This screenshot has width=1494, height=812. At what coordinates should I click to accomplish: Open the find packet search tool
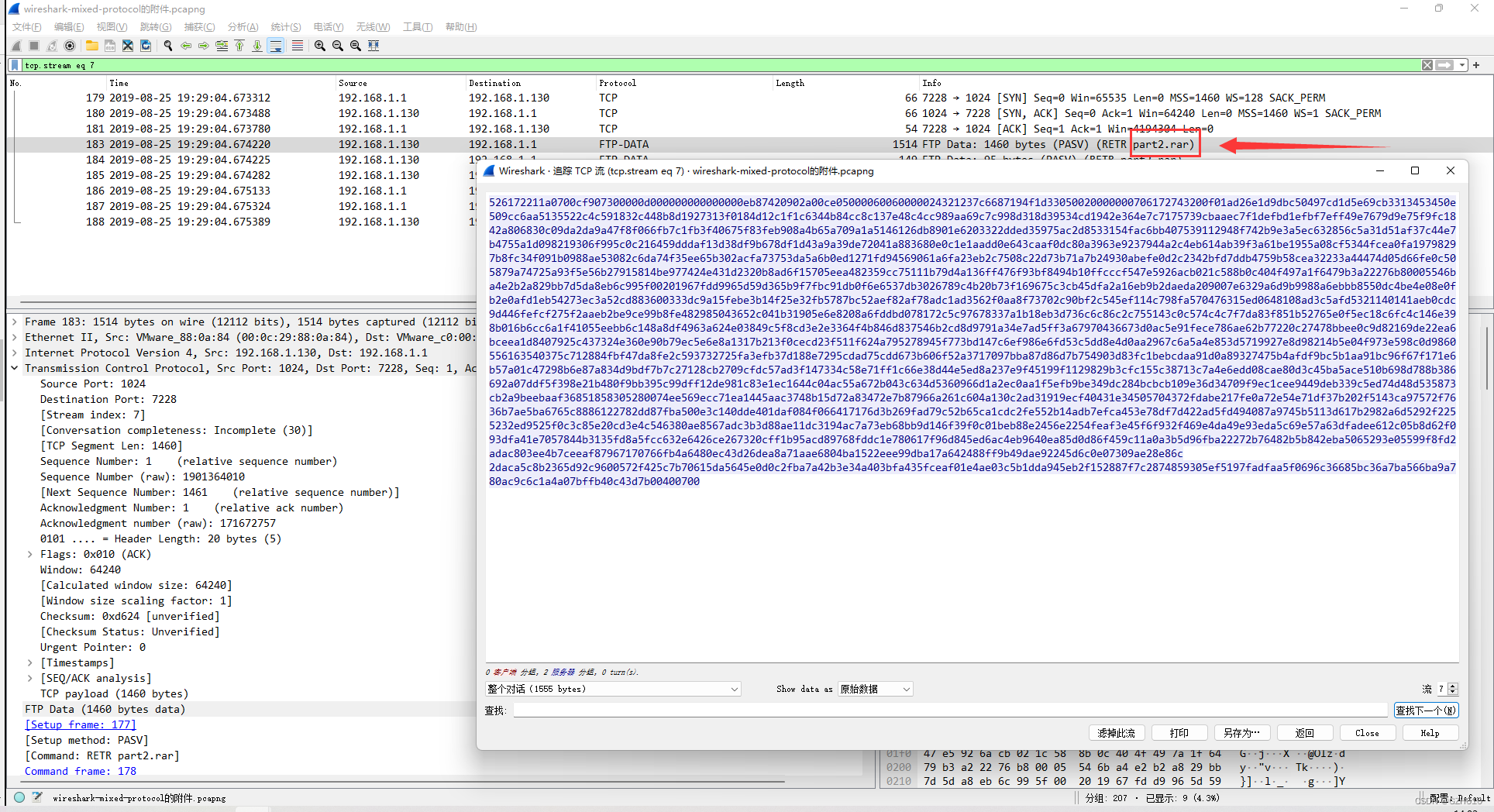click(167, 45)
